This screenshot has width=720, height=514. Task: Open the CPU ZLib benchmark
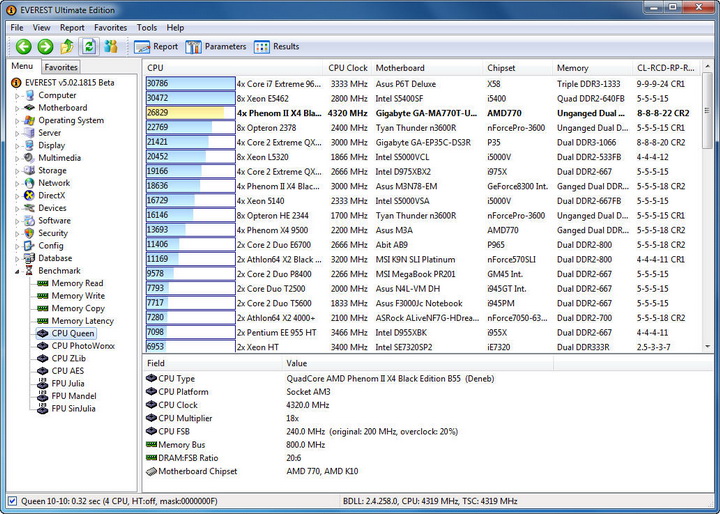(68, 358)
